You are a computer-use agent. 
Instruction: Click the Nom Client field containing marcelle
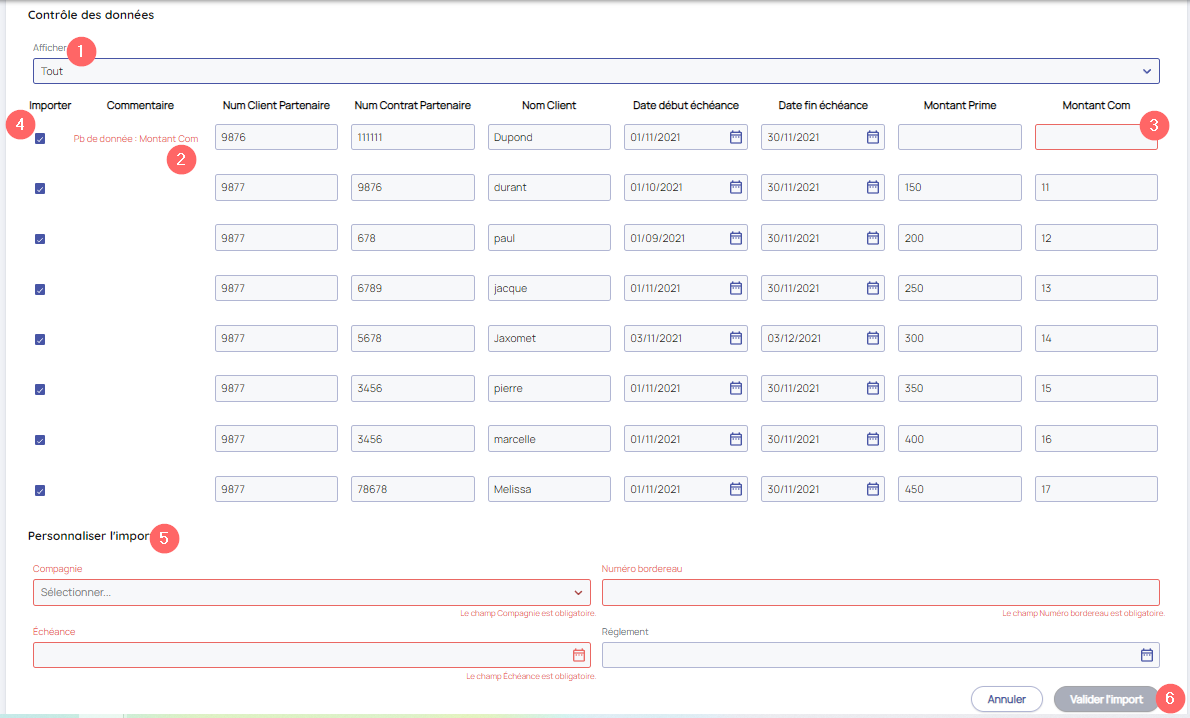[549, 439]
